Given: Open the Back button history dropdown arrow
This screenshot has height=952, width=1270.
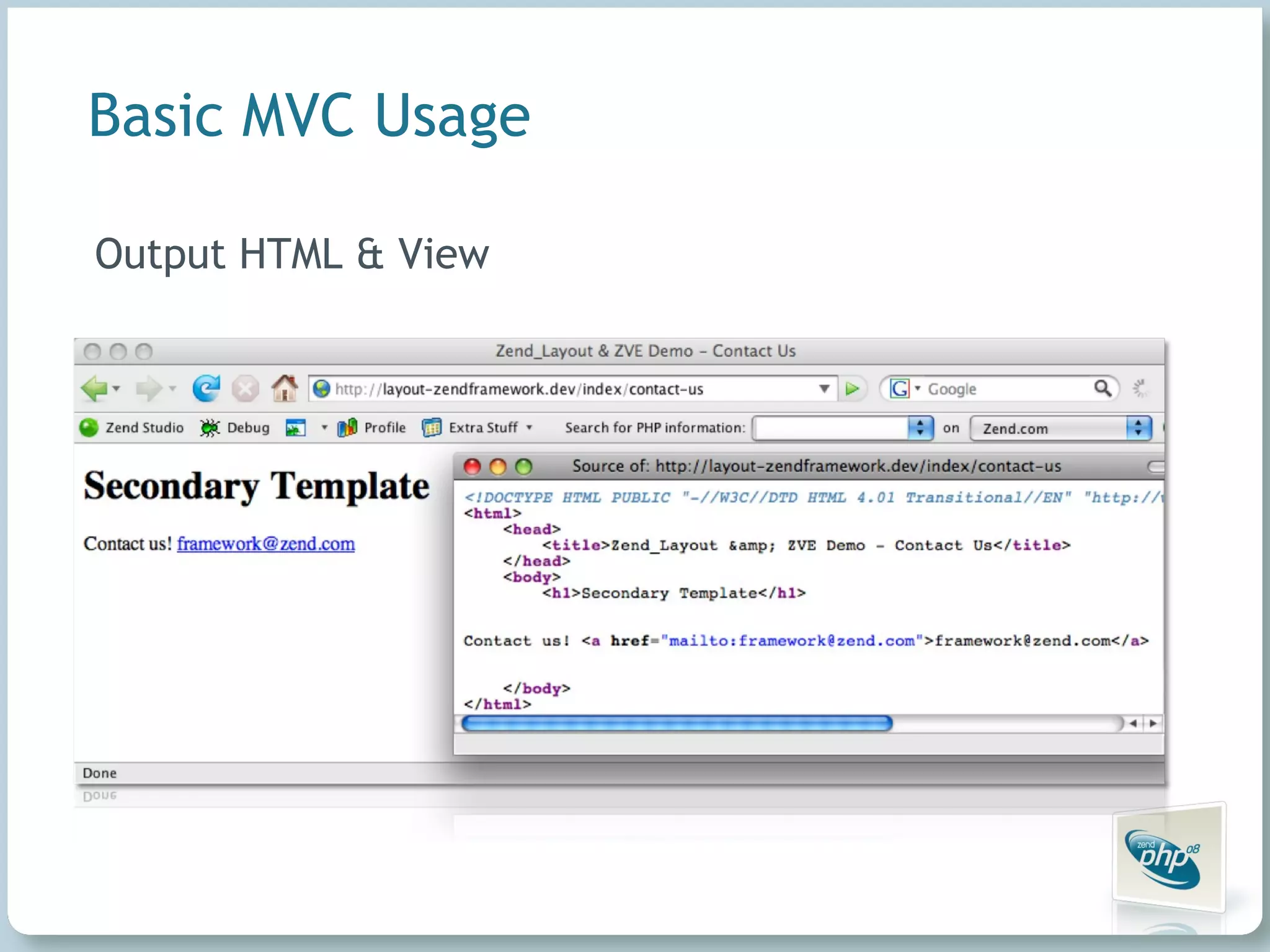Looking at the screenshot, I should [117, 389].
